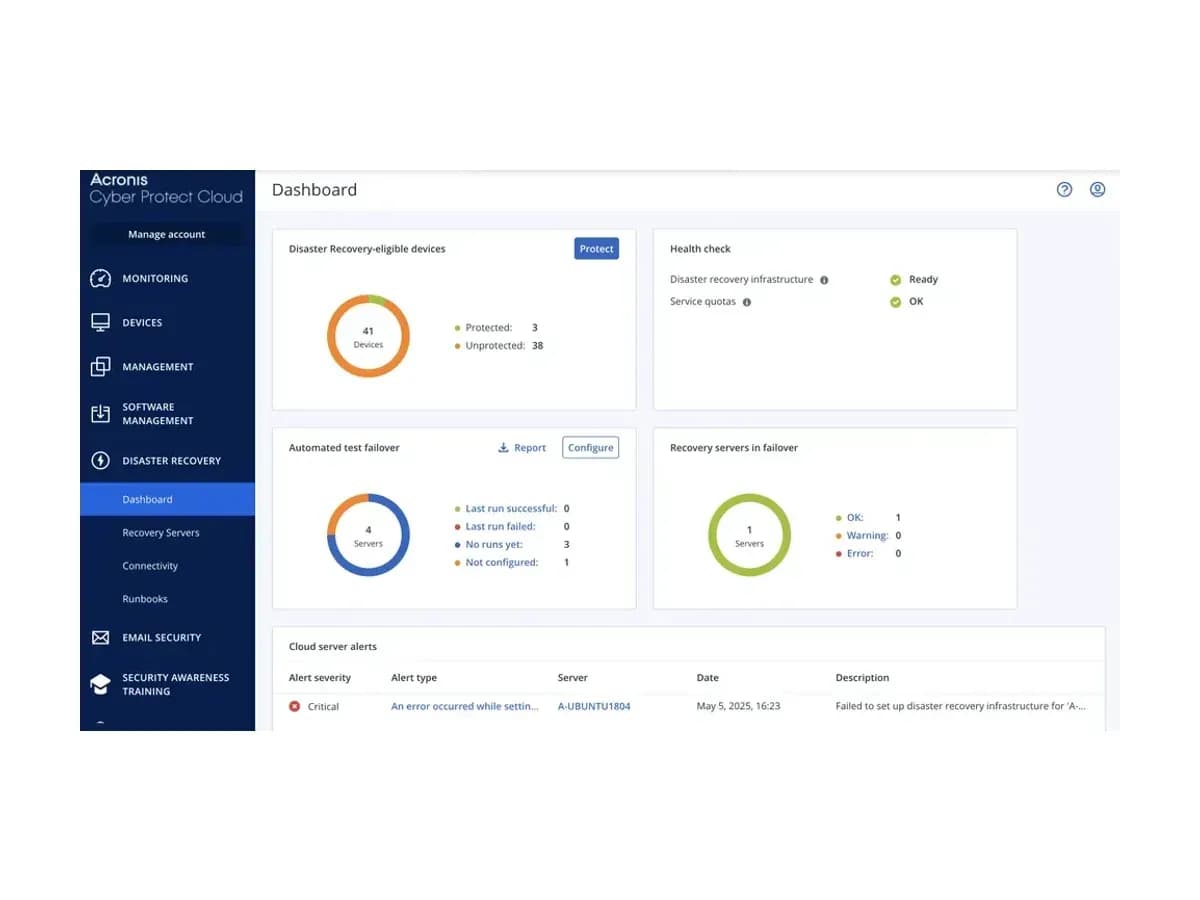This screenshot has width=1200, height=900.
Task: Click the 'Cloud server alerts' heading
Action: 333,647
